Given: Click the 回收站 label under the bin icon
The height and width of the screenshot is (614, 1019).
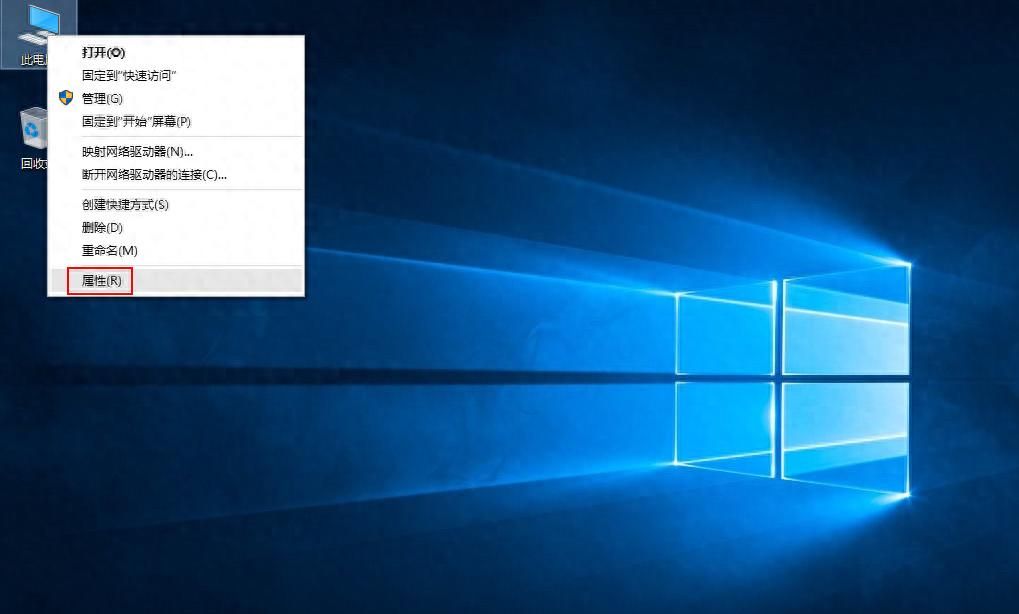Looking at the screenshot, I should click(x=32, y=163).
